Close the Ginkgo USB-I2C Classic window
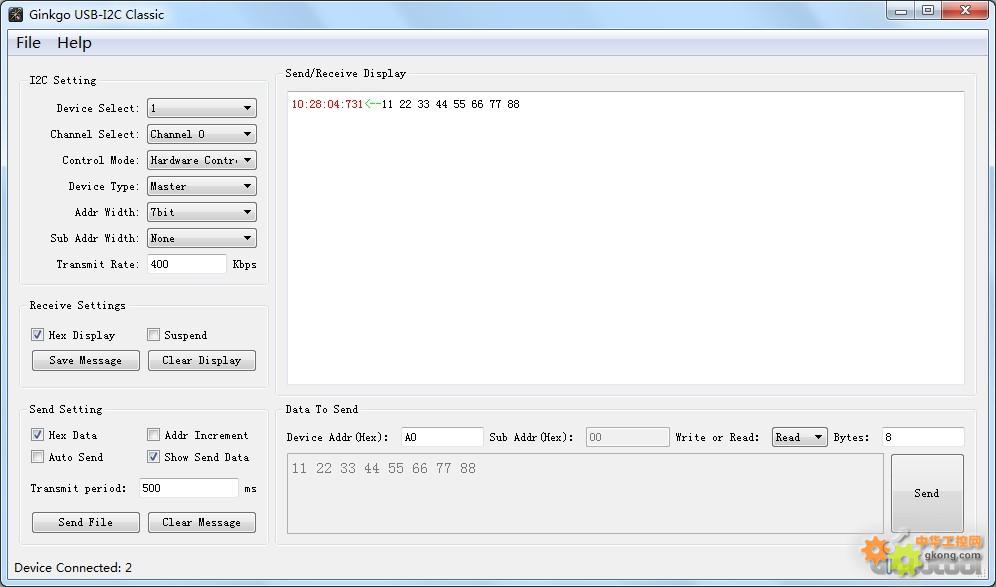Screen dimensions: 996x587 (966, 11)
